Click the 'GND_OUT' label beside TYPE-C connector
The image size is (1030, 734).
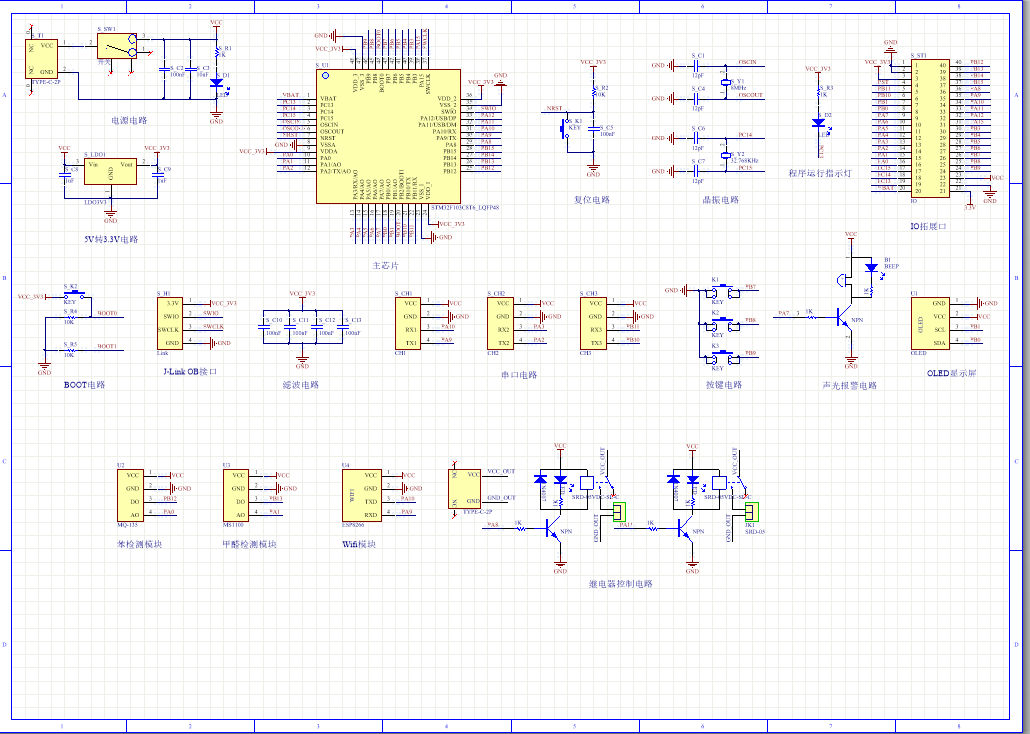coord(501,498)
